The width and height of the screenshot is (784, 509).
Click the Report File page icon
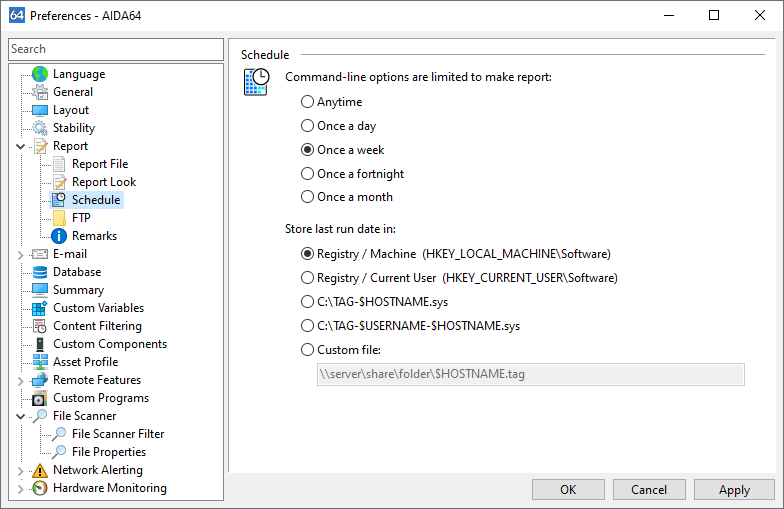pos(59,164)
